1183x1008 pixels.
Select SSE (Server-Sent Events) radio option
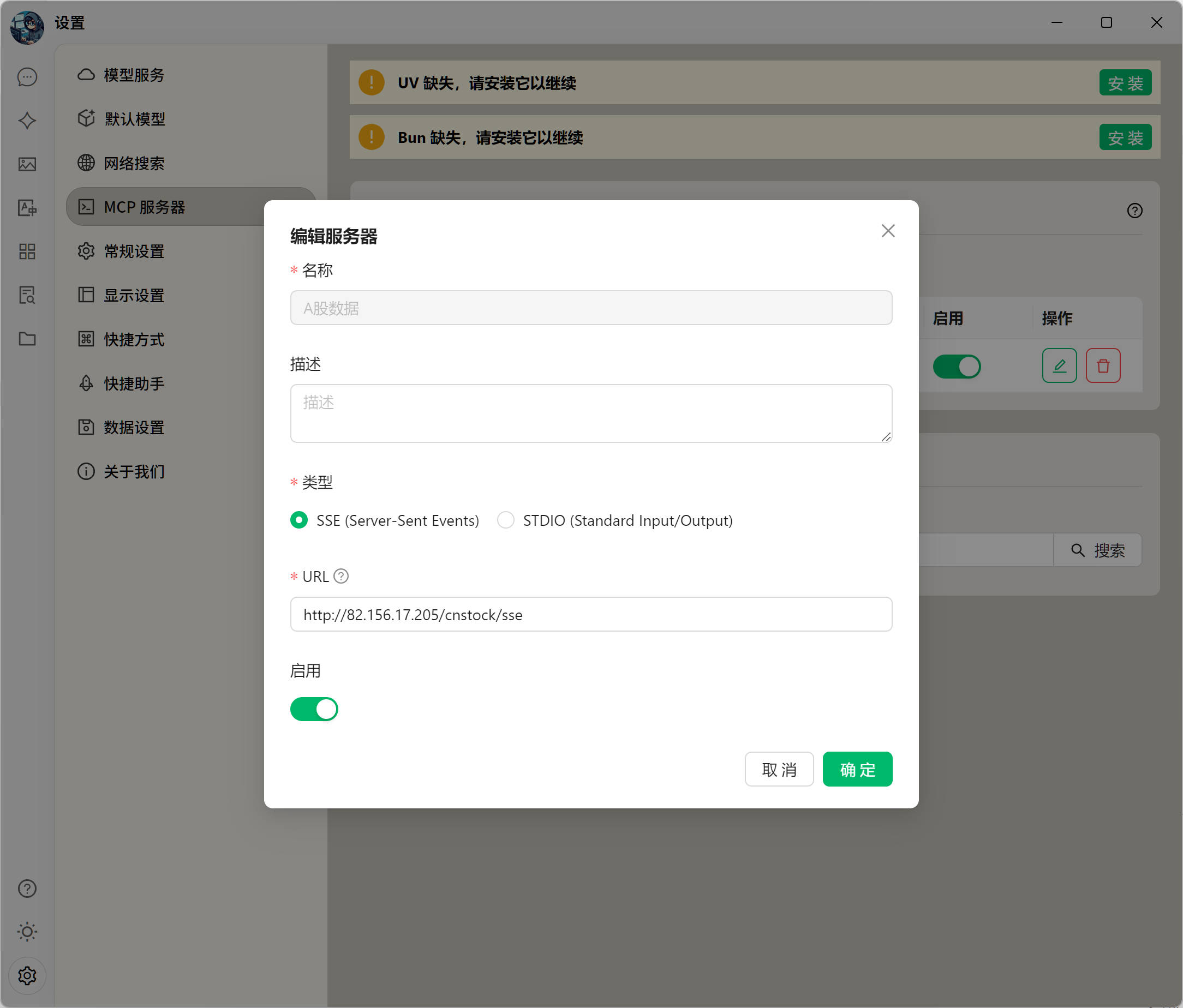(x=298, y=520)
